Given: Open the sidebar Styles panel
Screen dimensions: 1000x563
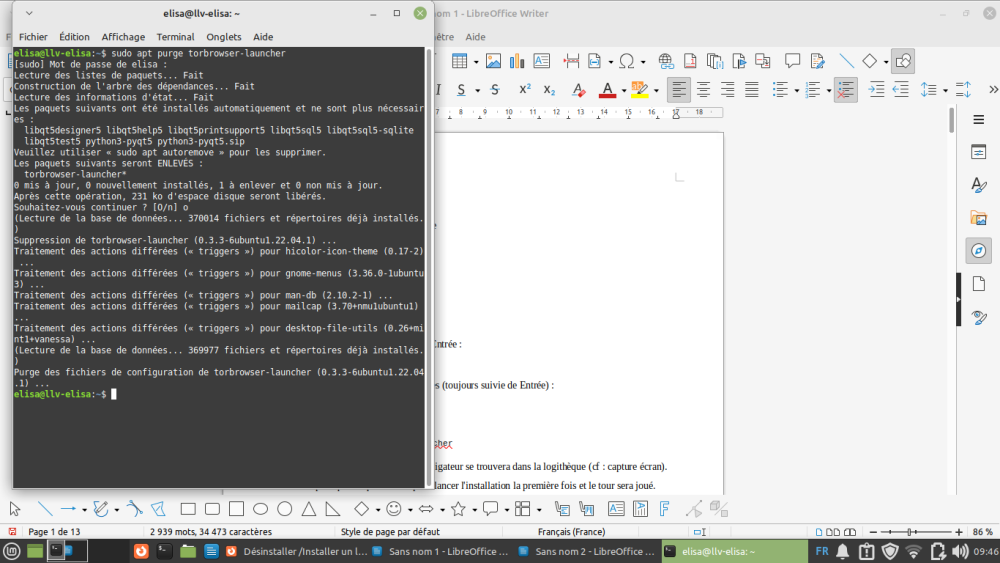Looking at the screenshot, I should (x=979, y=185).
